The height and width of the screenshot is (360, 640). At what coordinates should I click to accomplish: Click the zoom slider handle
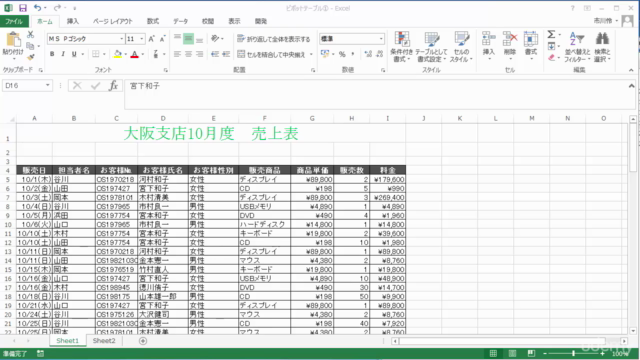(x=573, y=353)
